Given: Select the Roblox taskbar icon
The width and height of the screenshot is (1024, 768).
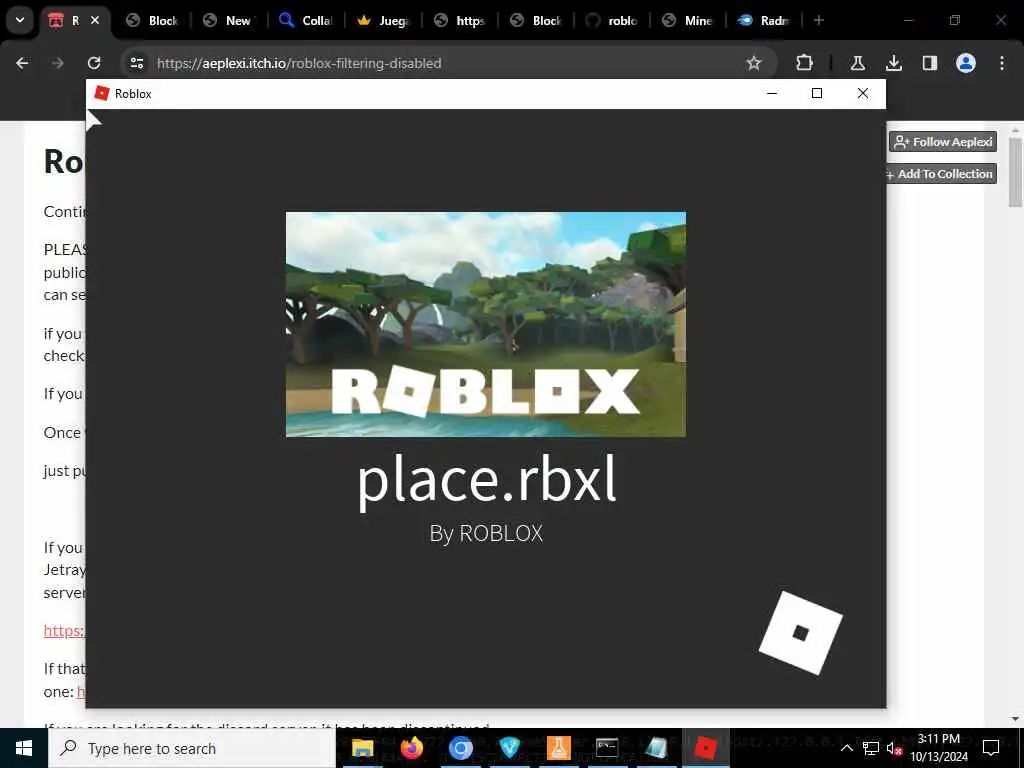Looking at the screenshot, I should click(705, 748).
